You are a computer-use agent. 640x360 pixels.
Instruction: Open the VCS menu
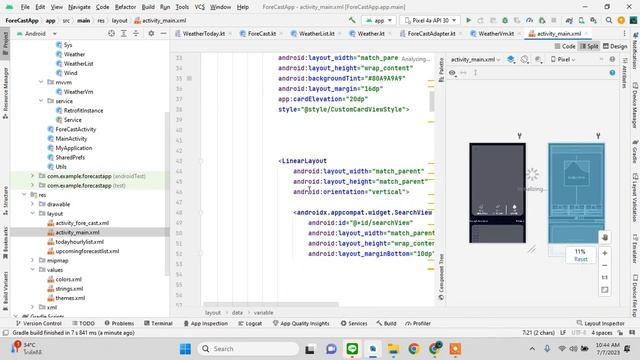(x=200, y=7)
